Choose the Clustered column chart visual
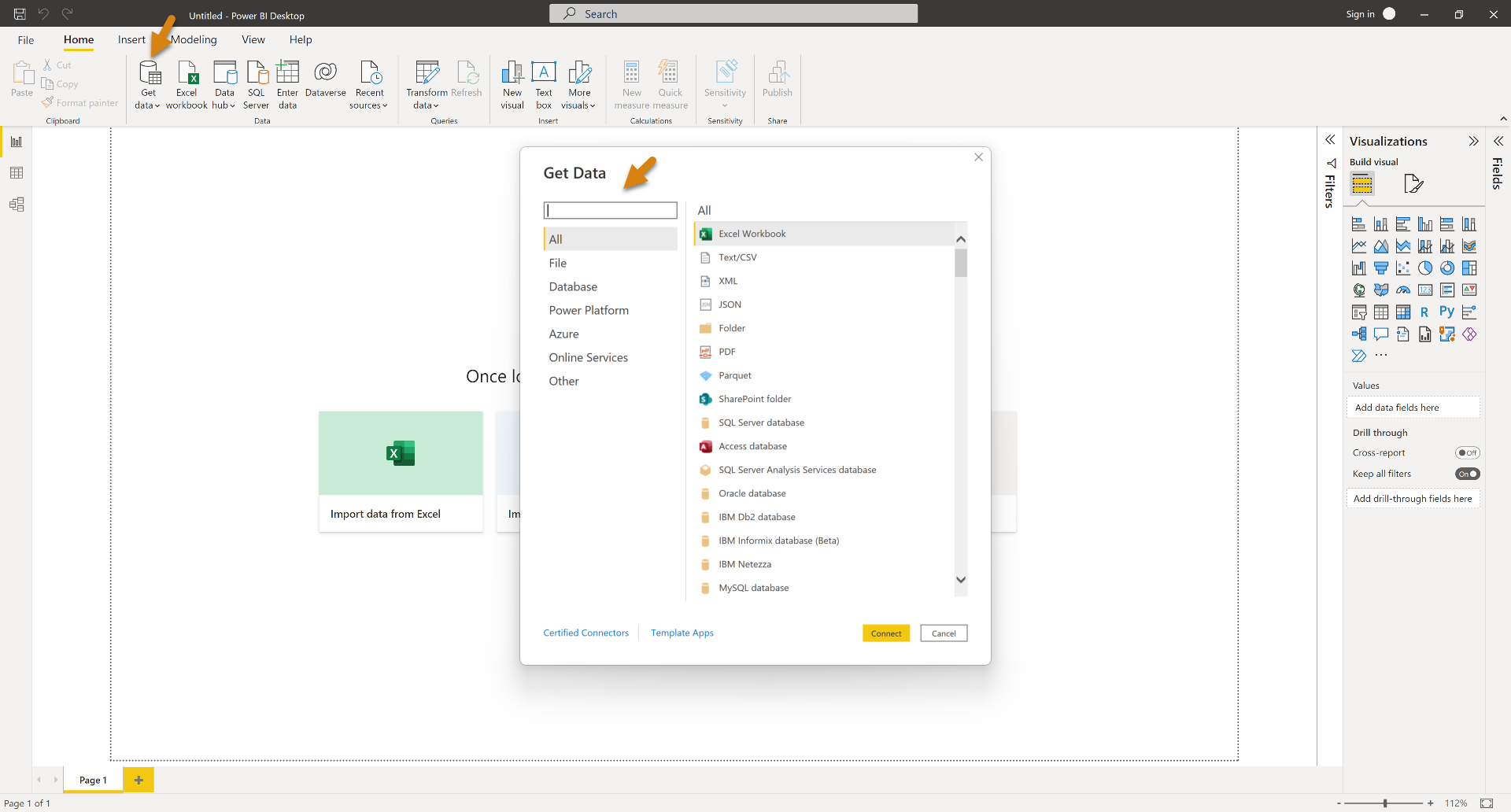This screenshot has width=1511, height=812. tap(1425, 224)
